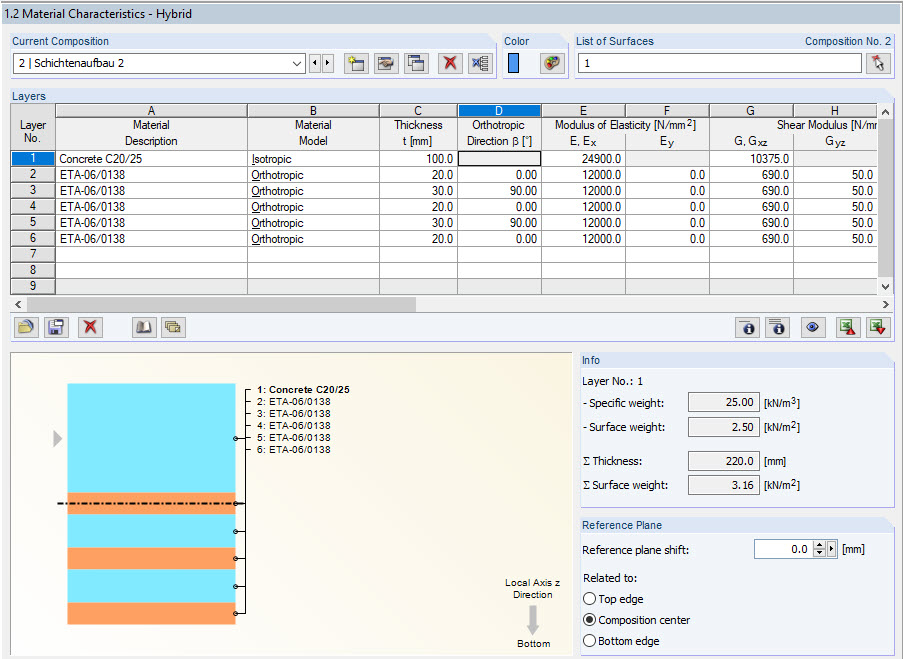Decrease the reference plane shift value
Image resolution: width=903 pixels, height=659 pixels.
(819, 553)
